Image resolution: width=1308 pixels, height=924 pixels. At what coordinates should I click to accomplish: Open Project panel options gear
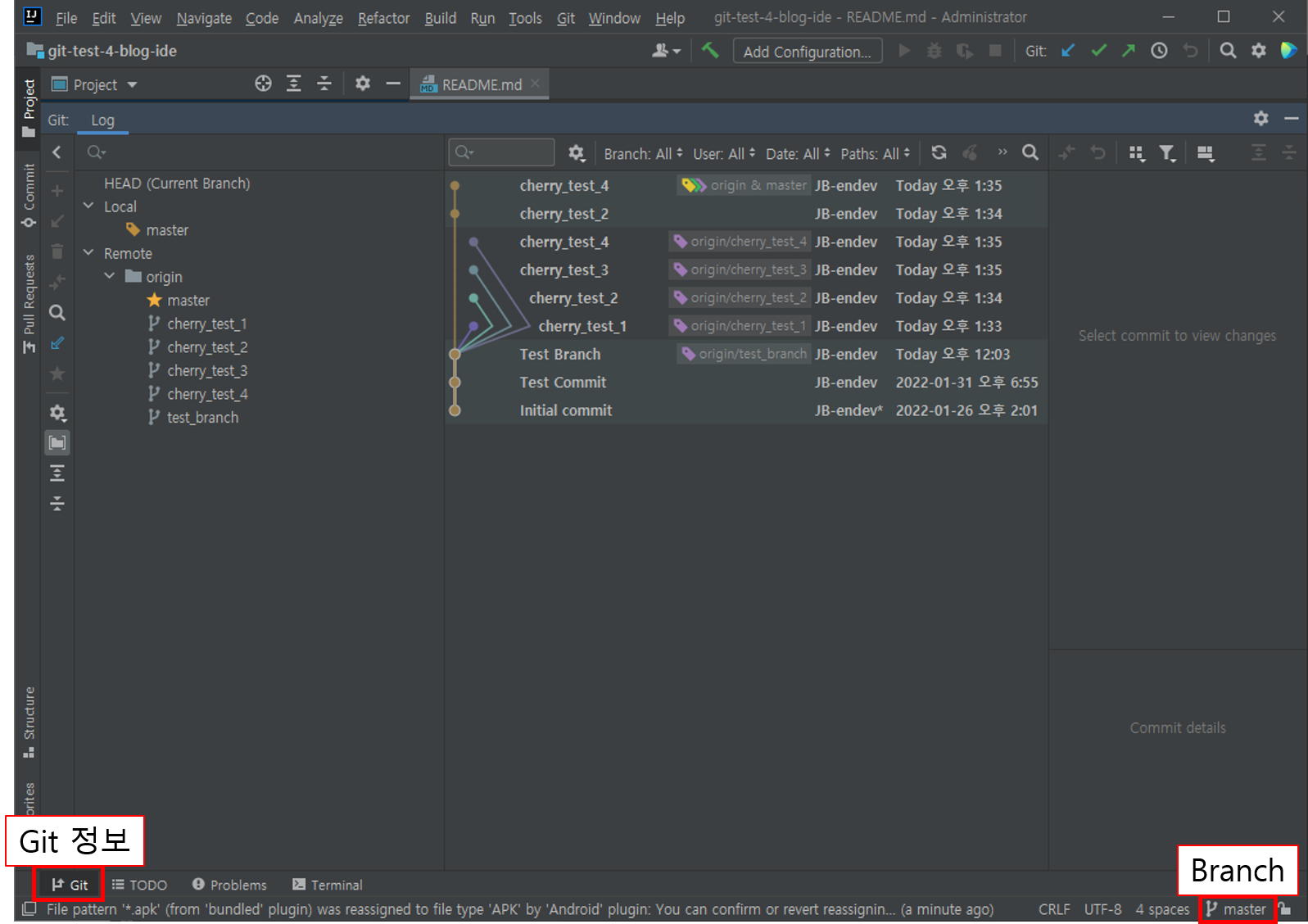coord(363,84)
